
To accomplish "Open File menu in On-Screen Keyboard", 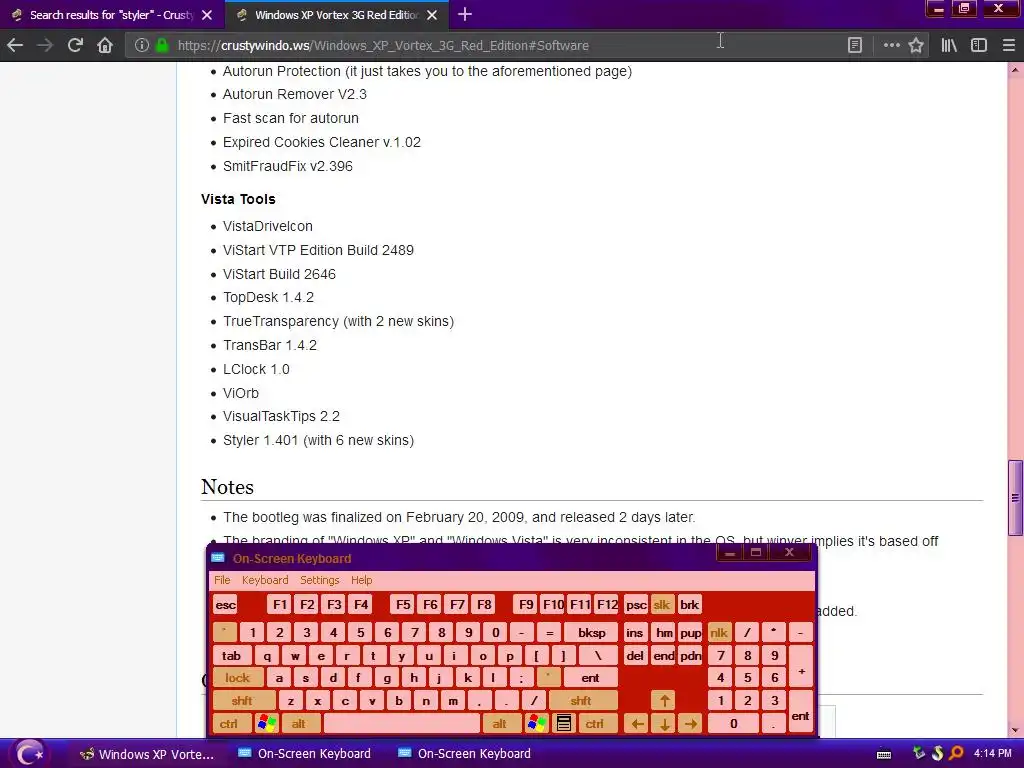I will pos(222,580).
